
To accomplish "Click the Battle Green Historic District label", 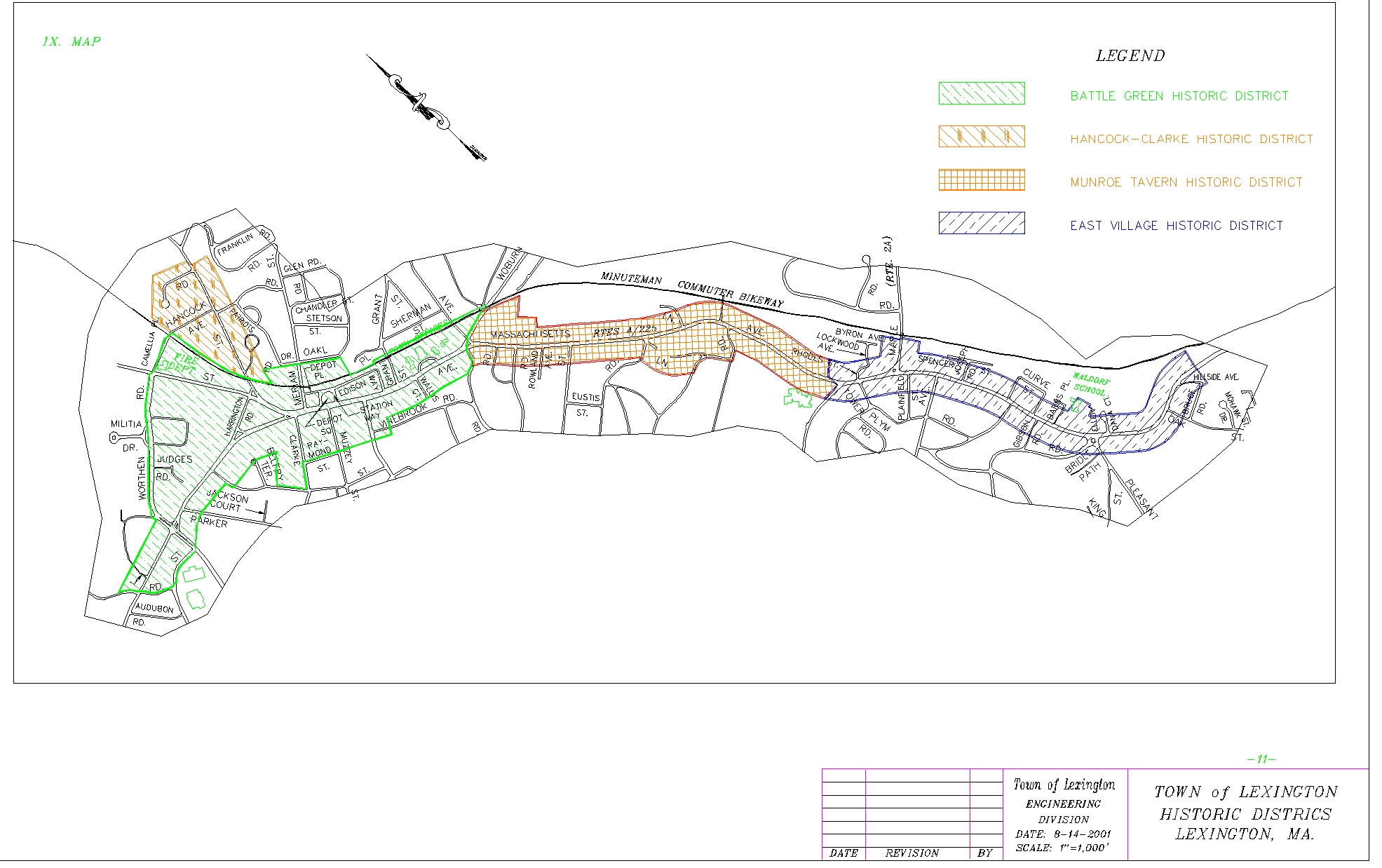I will coord(1179,96).
